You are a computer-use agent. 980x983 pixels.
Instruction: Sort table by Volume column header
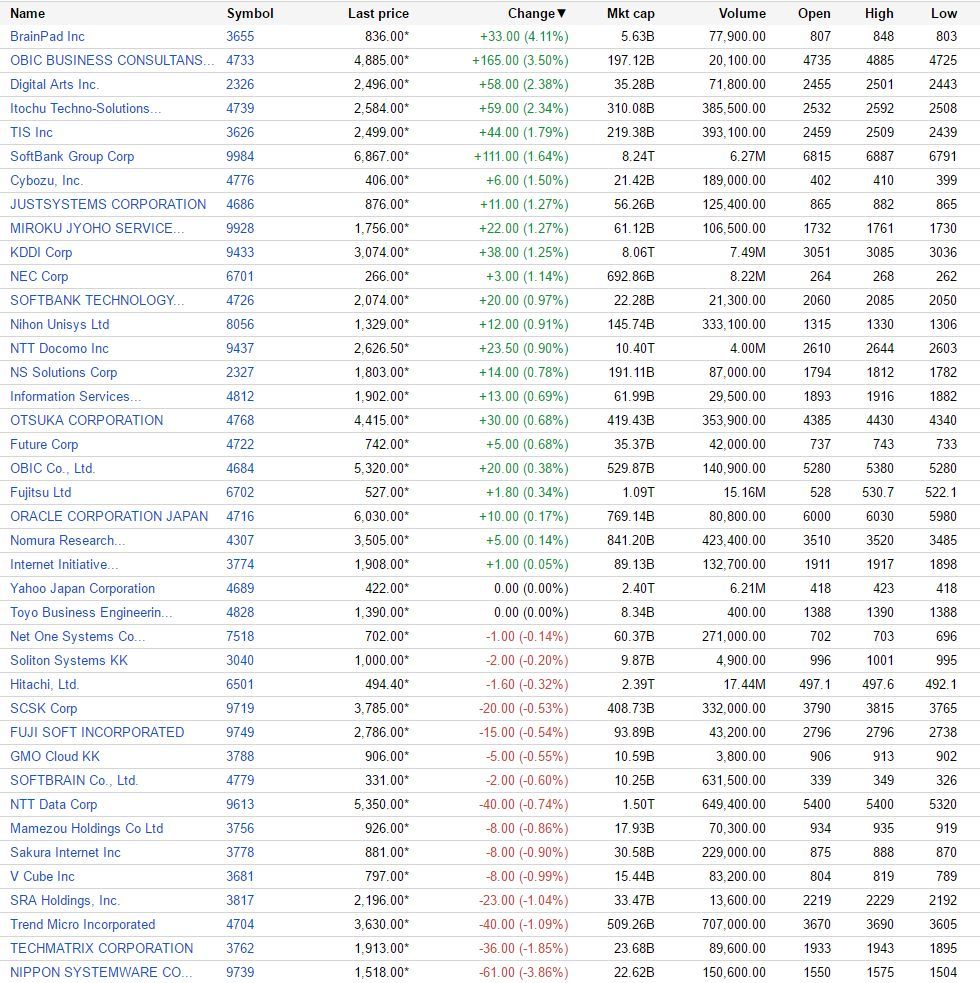click(x=742, y=13)
